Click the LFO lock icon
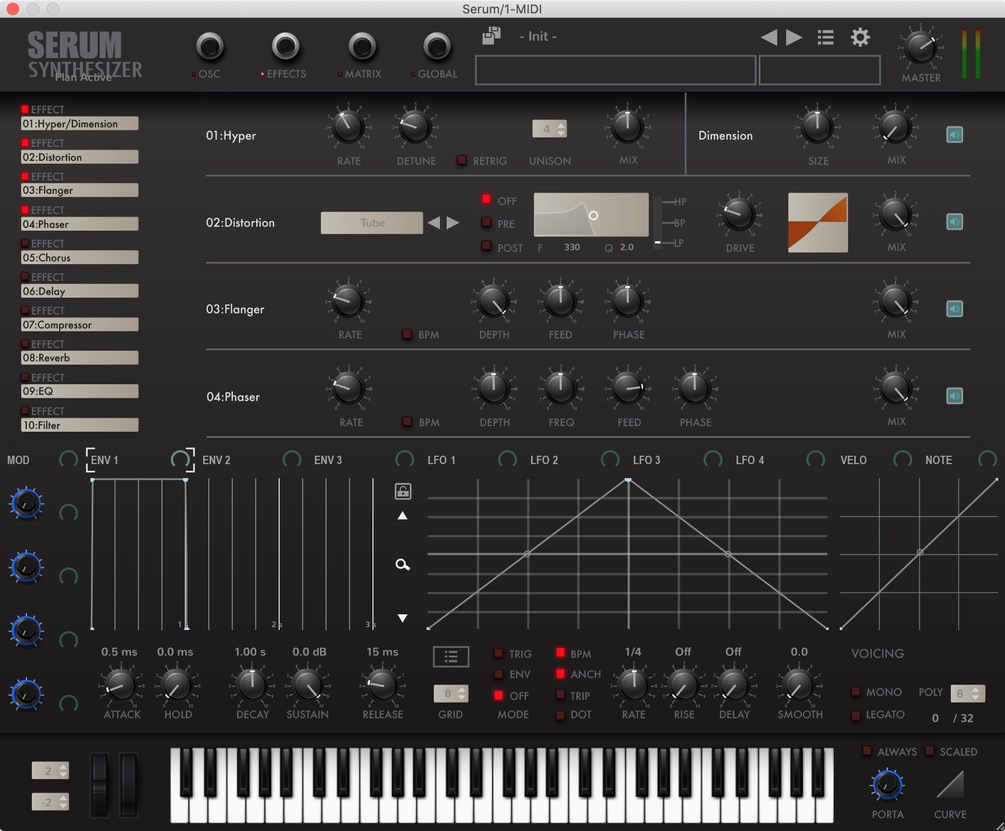The image size is (1005, 831). click(403, 491)
